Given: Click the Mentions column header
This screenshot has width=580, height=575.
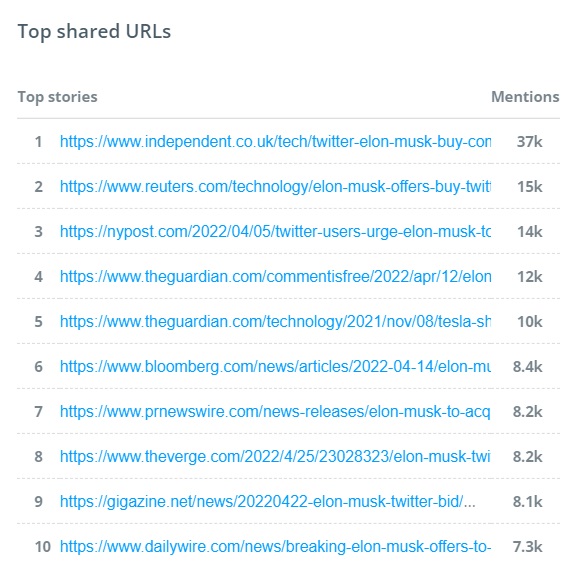Looking at the screenshot, I should pos(525,97).
